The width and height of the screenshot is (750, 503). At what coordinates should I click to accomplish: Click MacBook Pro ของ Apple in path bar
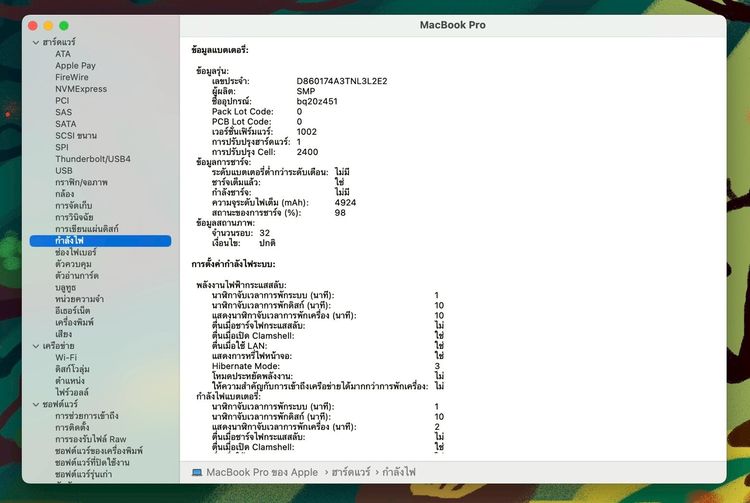coord(262,472)
